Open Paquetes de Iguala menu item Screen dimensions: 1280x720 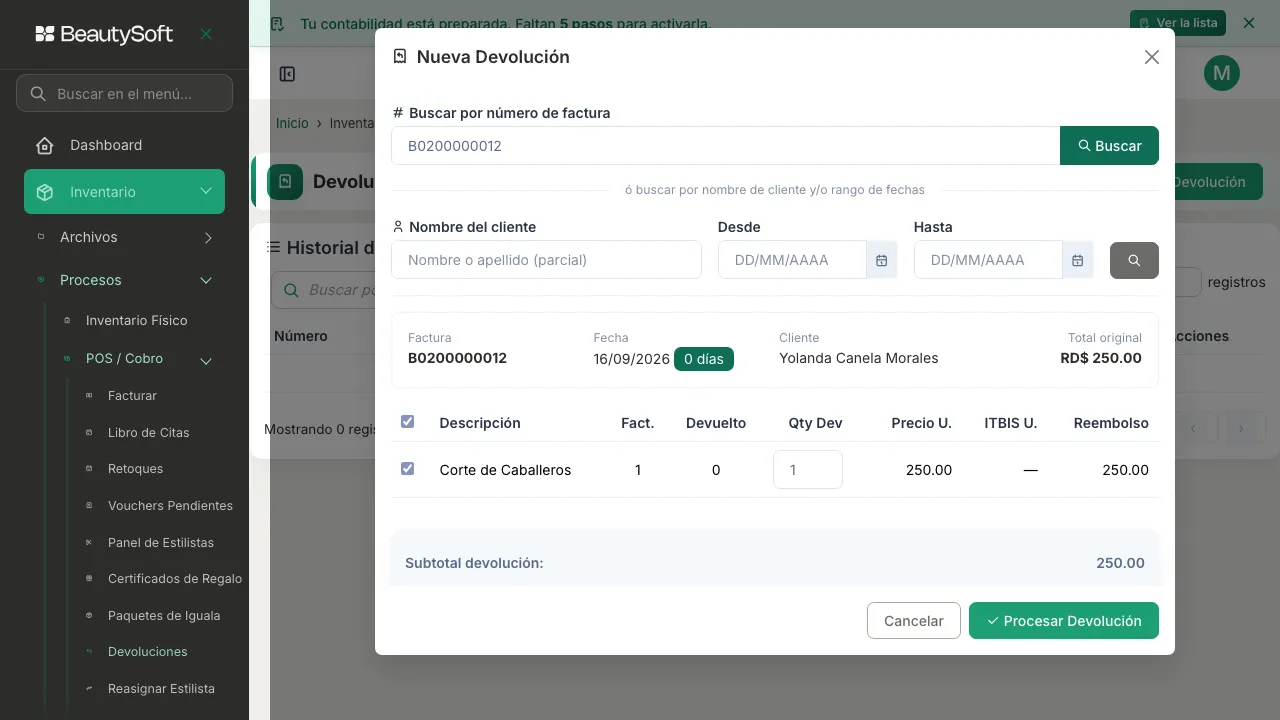click(164, 616)
